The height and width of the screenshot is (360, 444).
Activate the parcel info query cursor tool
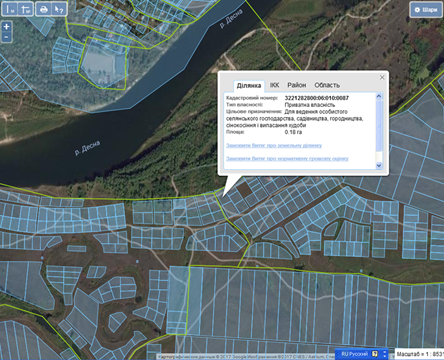tap(59, 9)
